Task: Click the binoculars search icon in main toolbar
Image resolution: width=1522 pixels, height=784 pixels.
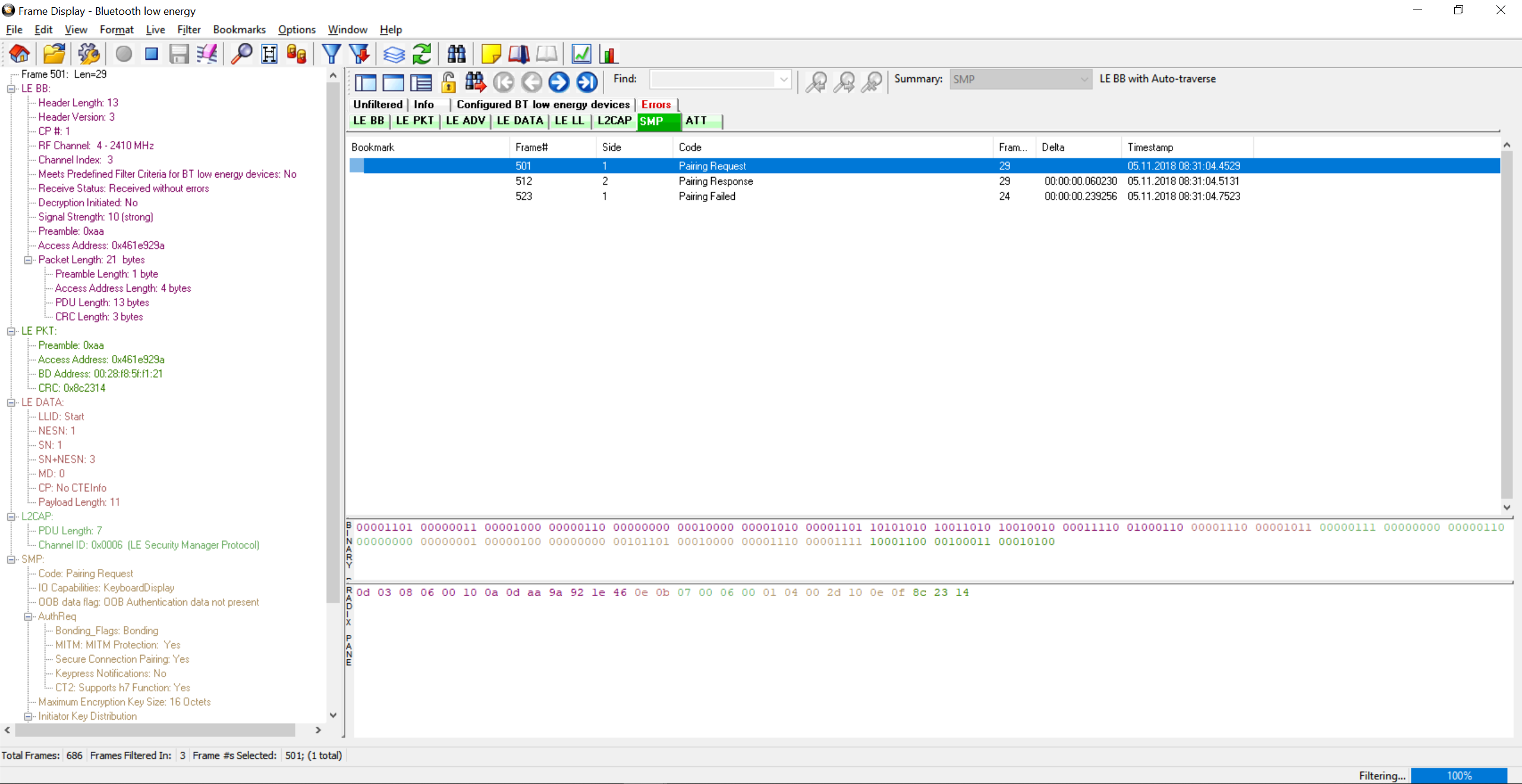Action: (457, 54)
